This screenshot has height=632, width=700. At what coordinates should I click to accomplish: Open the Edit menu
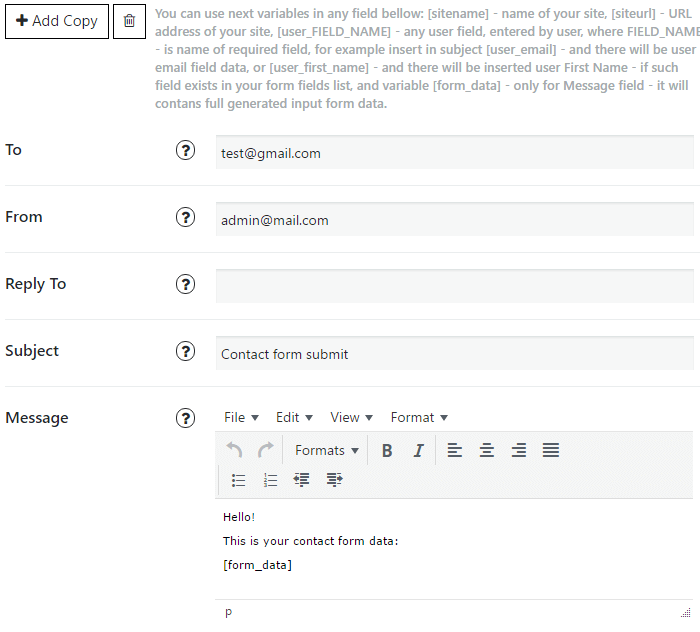294,417
